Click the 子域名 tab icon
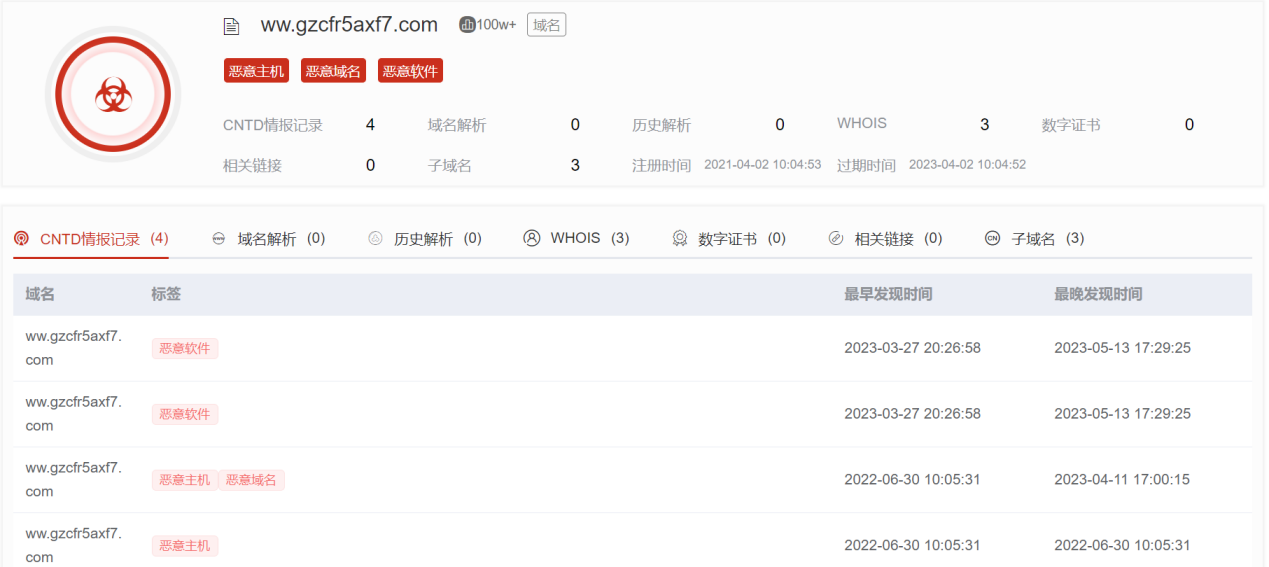Image resolution: width=1269 pixels, height=567 pixels. [x=992, y=239]
